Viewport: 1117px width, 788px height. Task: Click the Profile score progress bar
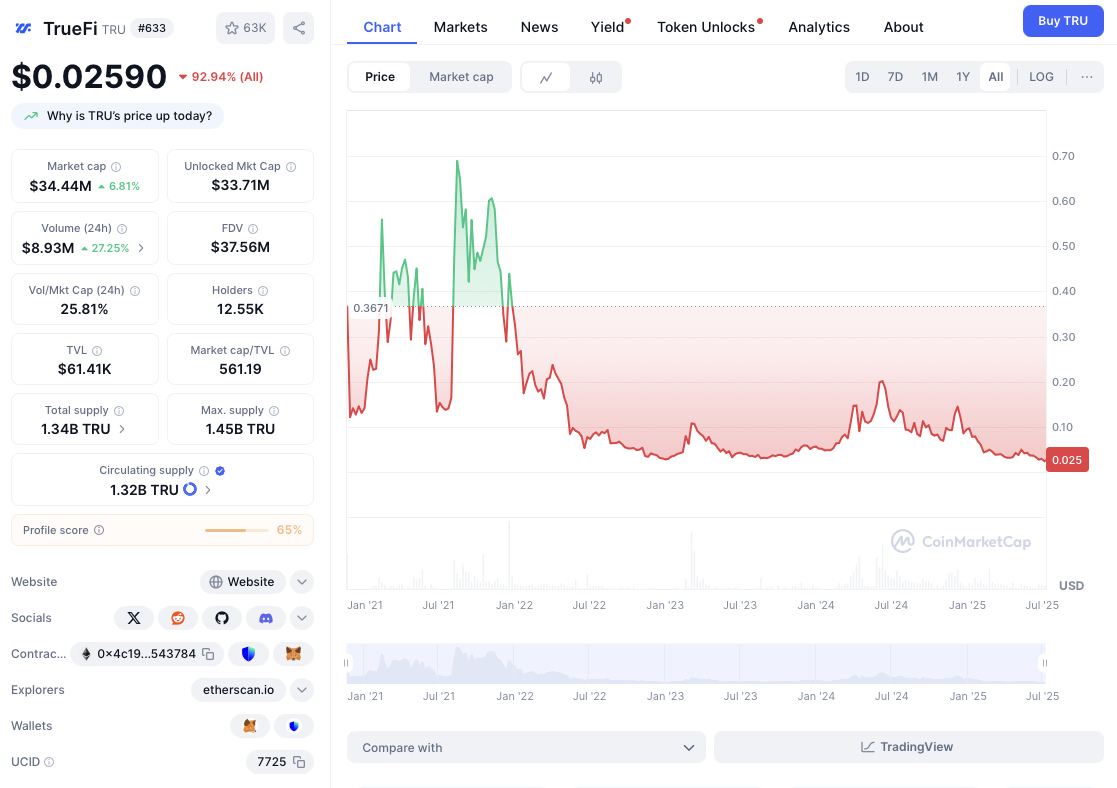tap(237, 530)
